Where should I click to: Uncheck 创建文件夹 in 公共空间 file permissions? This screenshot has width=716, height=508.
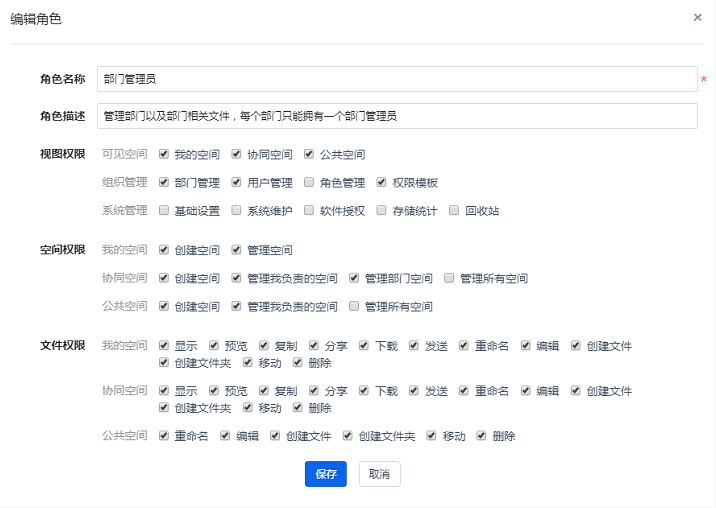(x=348, y=436)
